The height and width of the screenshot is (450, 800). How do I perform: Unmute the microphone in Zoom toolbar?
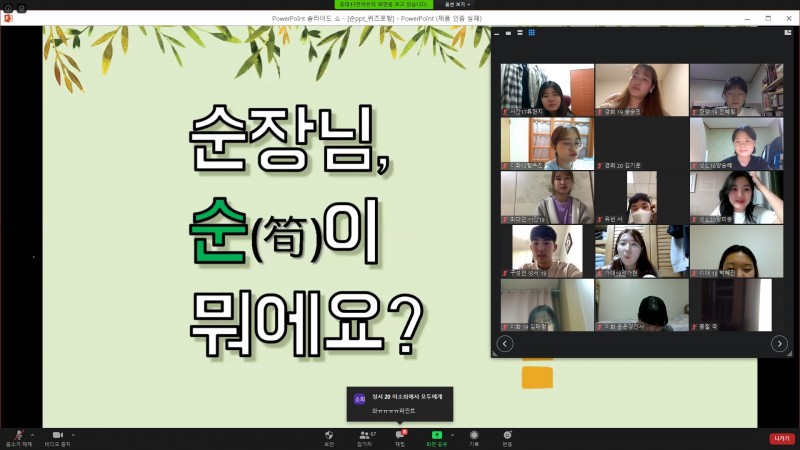tap(17, 436)
